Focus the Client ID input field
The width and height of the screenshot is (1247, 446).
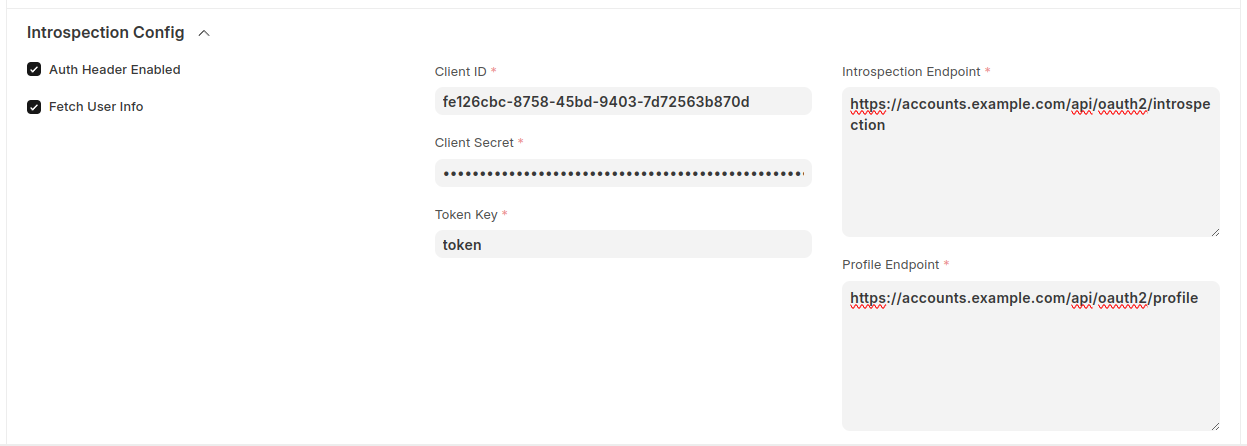click(x=623, y=102)
